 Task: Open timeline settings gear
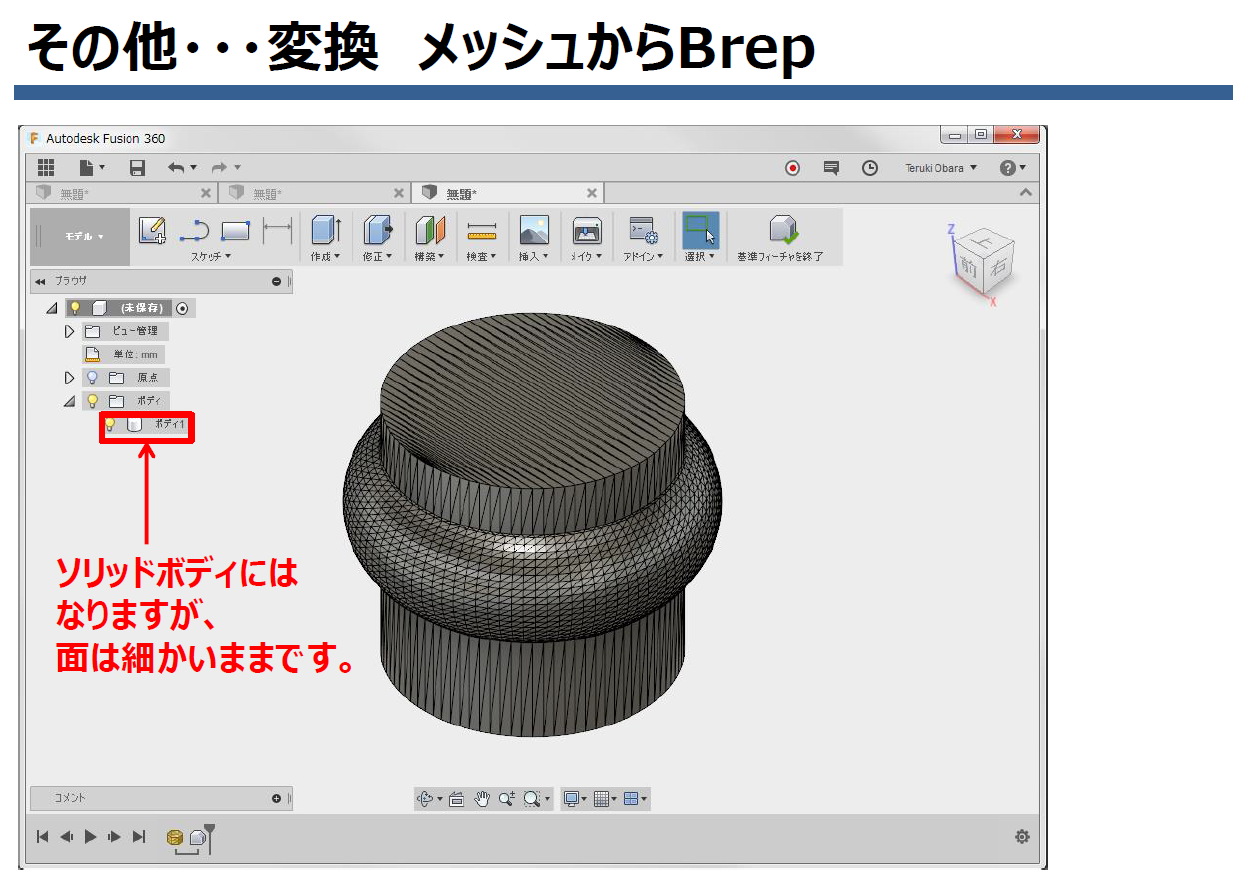[x=1022, y=837]
